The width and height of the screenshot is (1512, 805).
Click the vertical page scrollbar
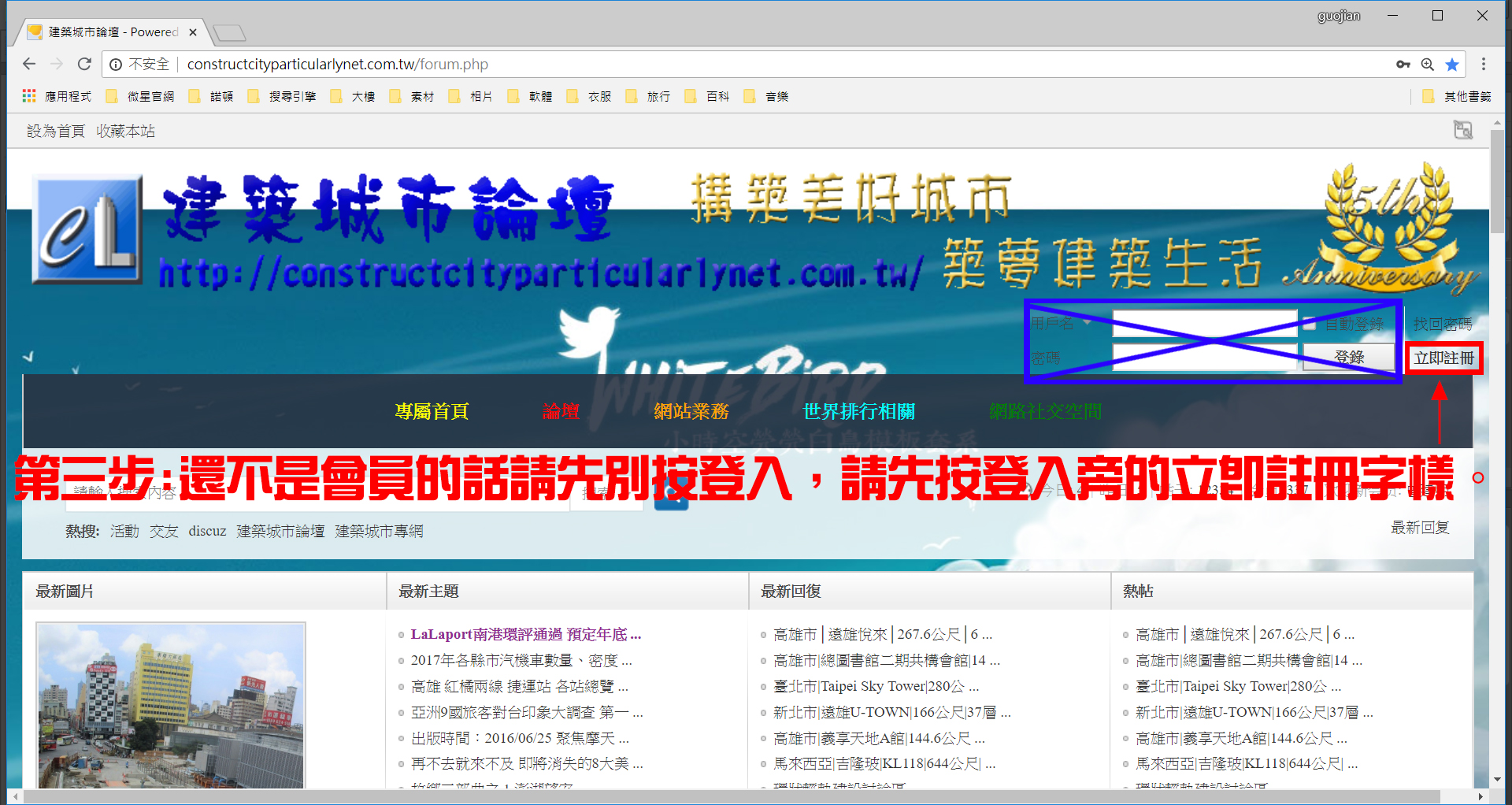tap(1497, 181)
